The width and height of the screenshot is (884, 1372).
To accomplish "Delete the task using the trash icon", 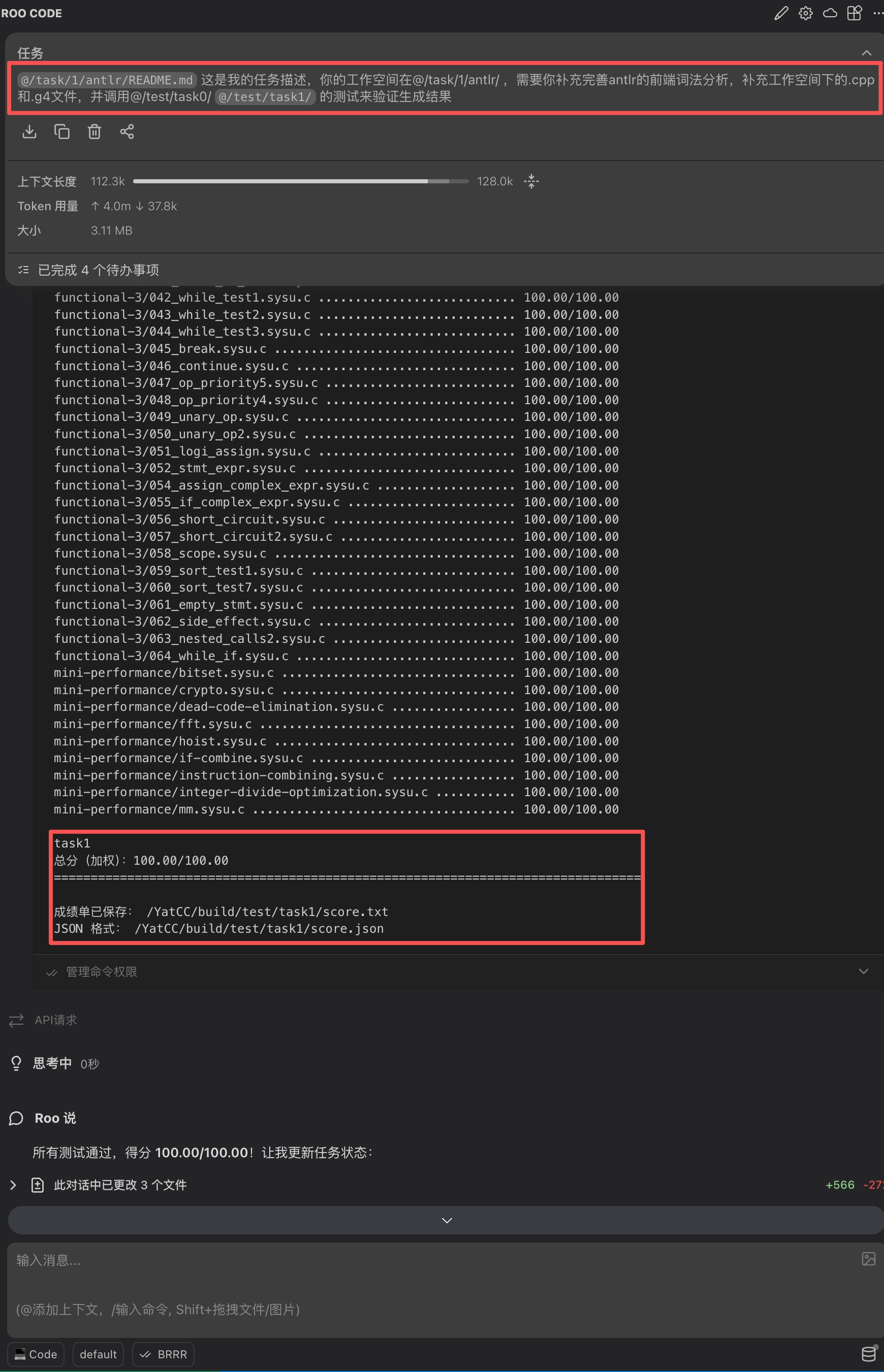I will (94, 132).
